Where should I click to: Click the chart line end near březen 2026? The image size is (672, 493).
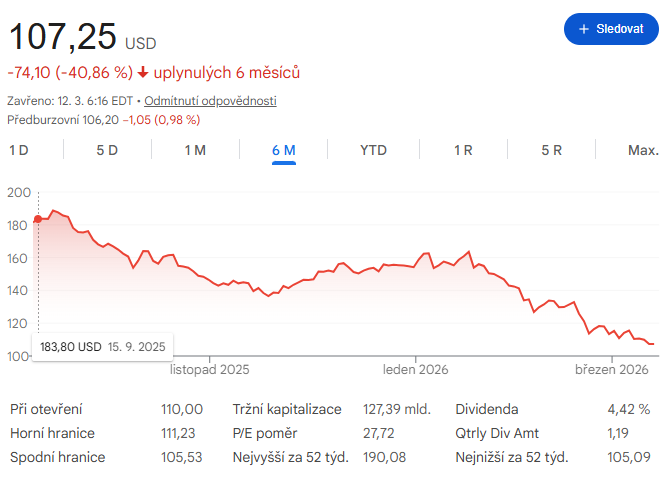(652, 344)
